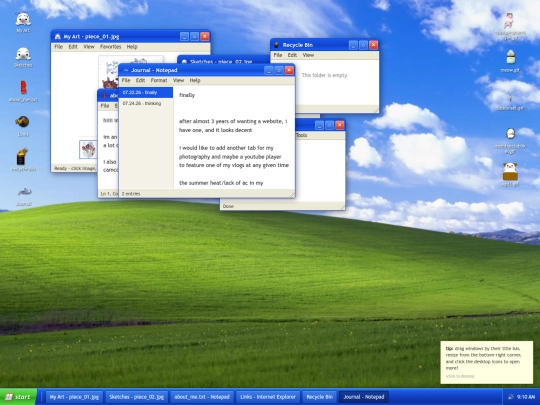The image size is (540, 405).
Task: Click the small artwork thumbnail in My Art
Action: click(x=88, y=149)
